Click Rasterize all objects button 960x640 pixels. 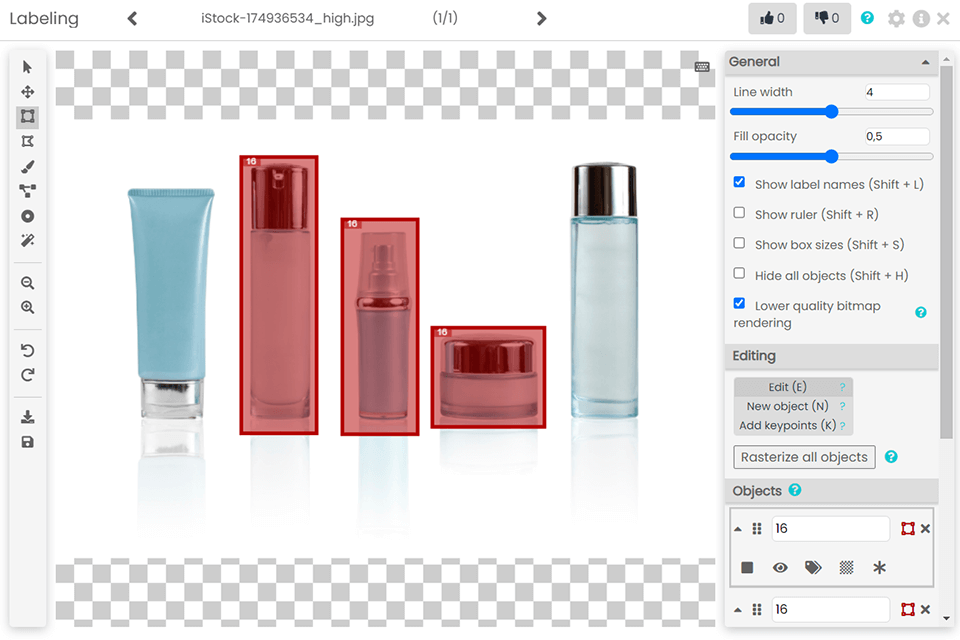point(804,457)
